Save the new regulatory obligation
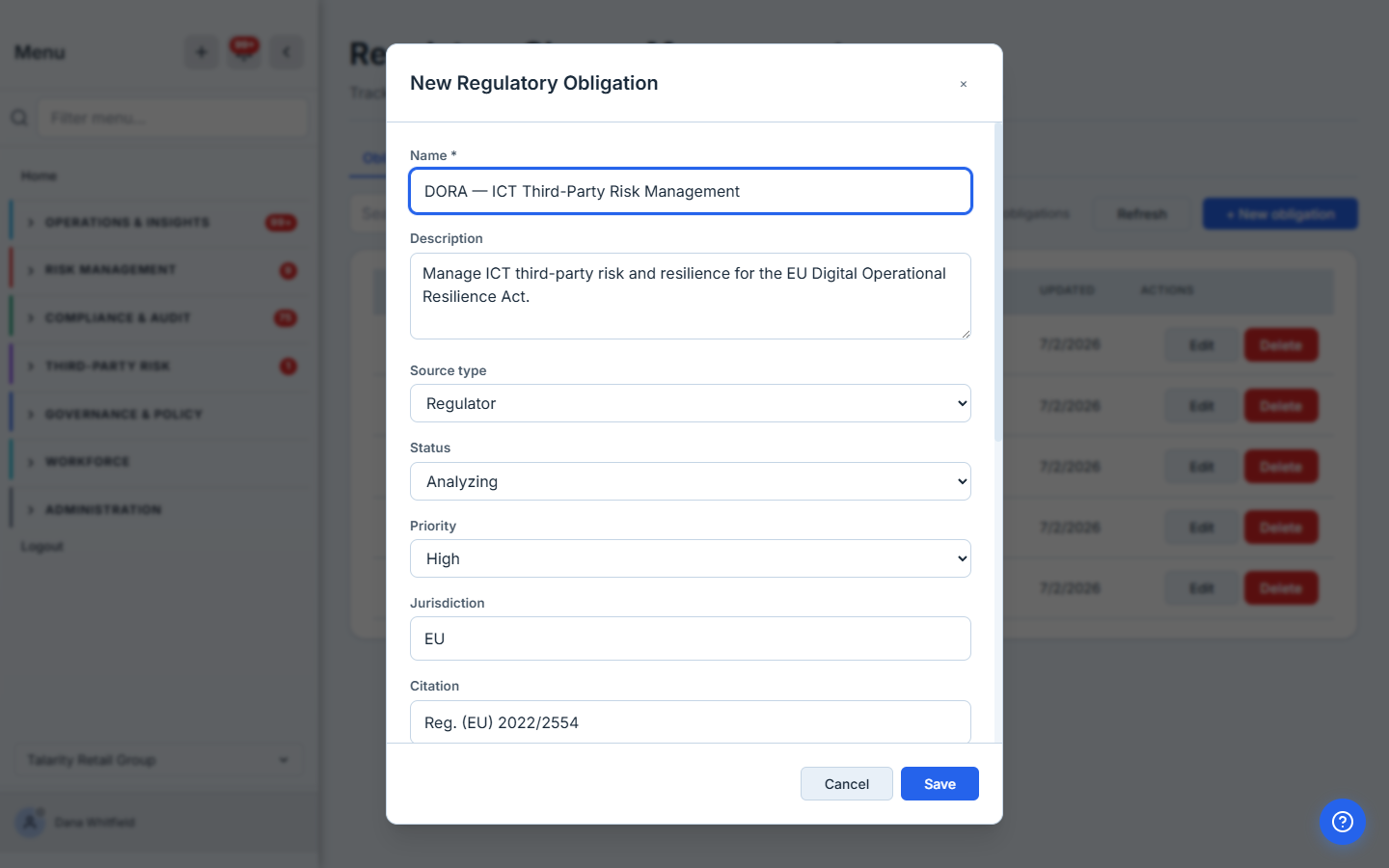The image size is (1389, 868). pyautogui.click(x=940, y=784)
